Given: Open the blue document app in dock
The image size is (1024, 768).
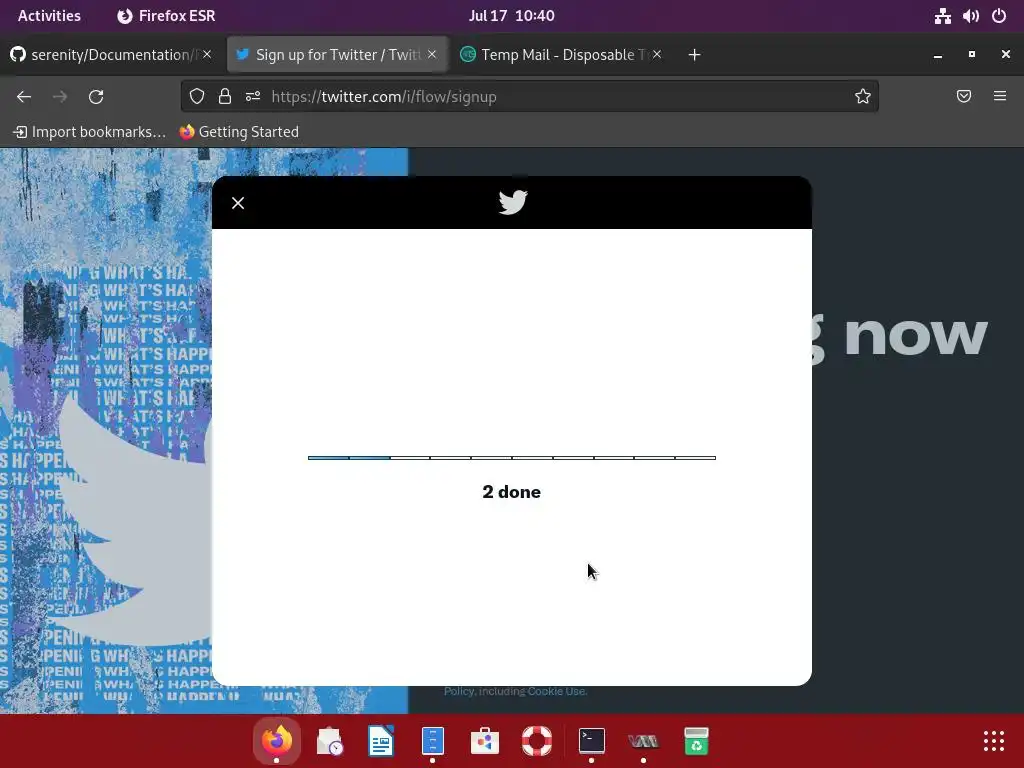Looking at the screenshot, I should coord(432,741).
